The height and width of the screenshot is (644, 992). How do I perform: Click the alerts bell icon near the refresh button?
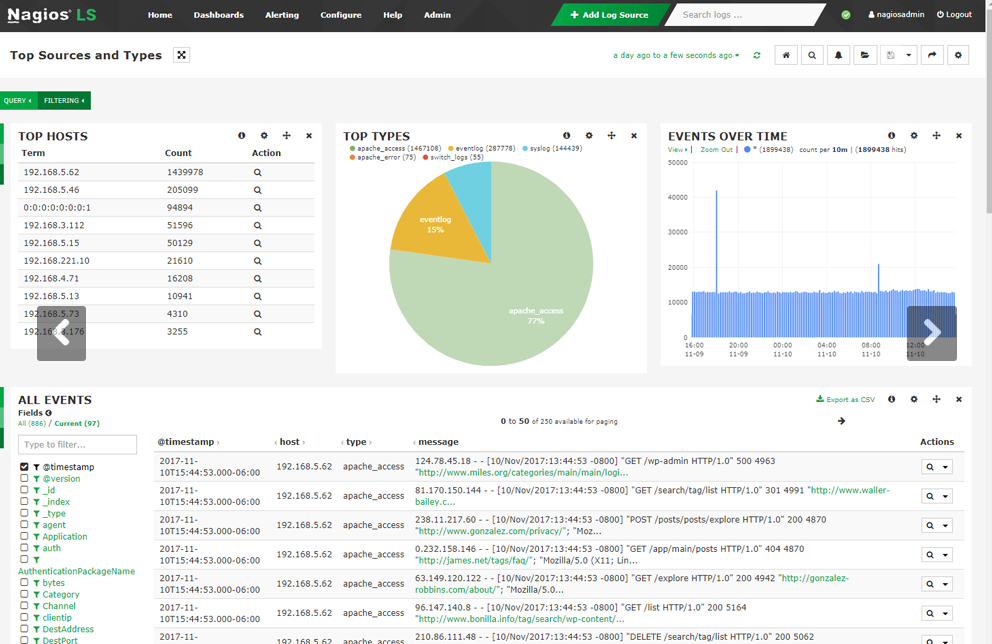coord(839,55)
